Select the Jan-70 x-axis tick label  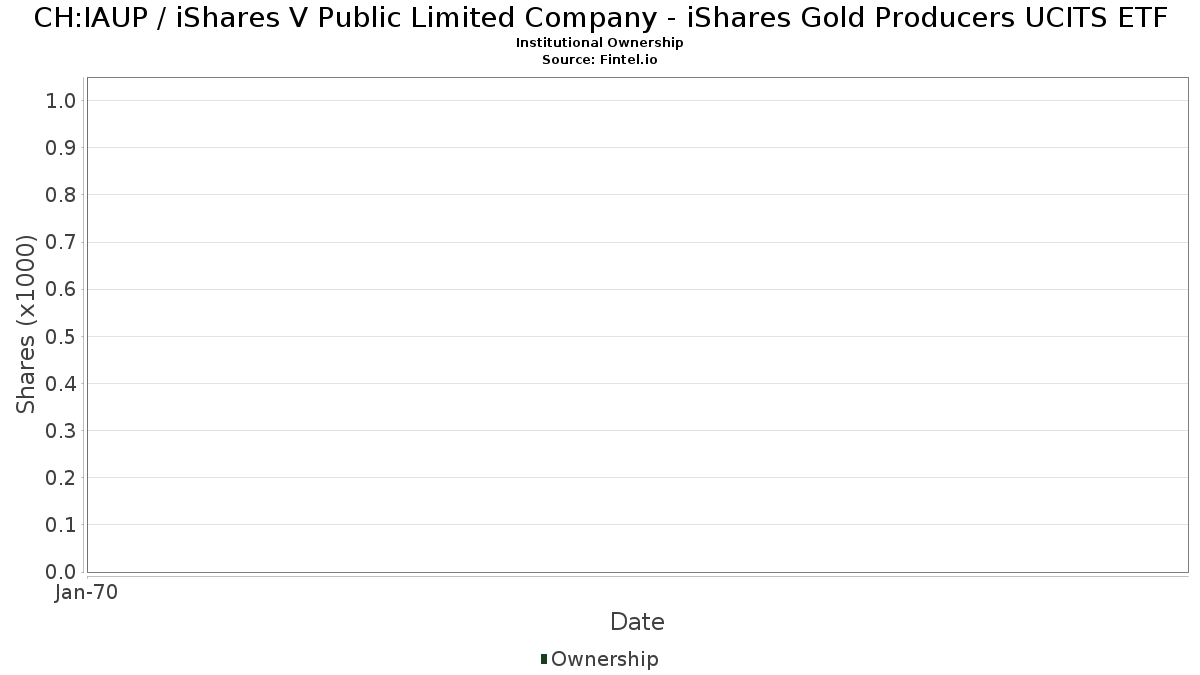[87, 593]
